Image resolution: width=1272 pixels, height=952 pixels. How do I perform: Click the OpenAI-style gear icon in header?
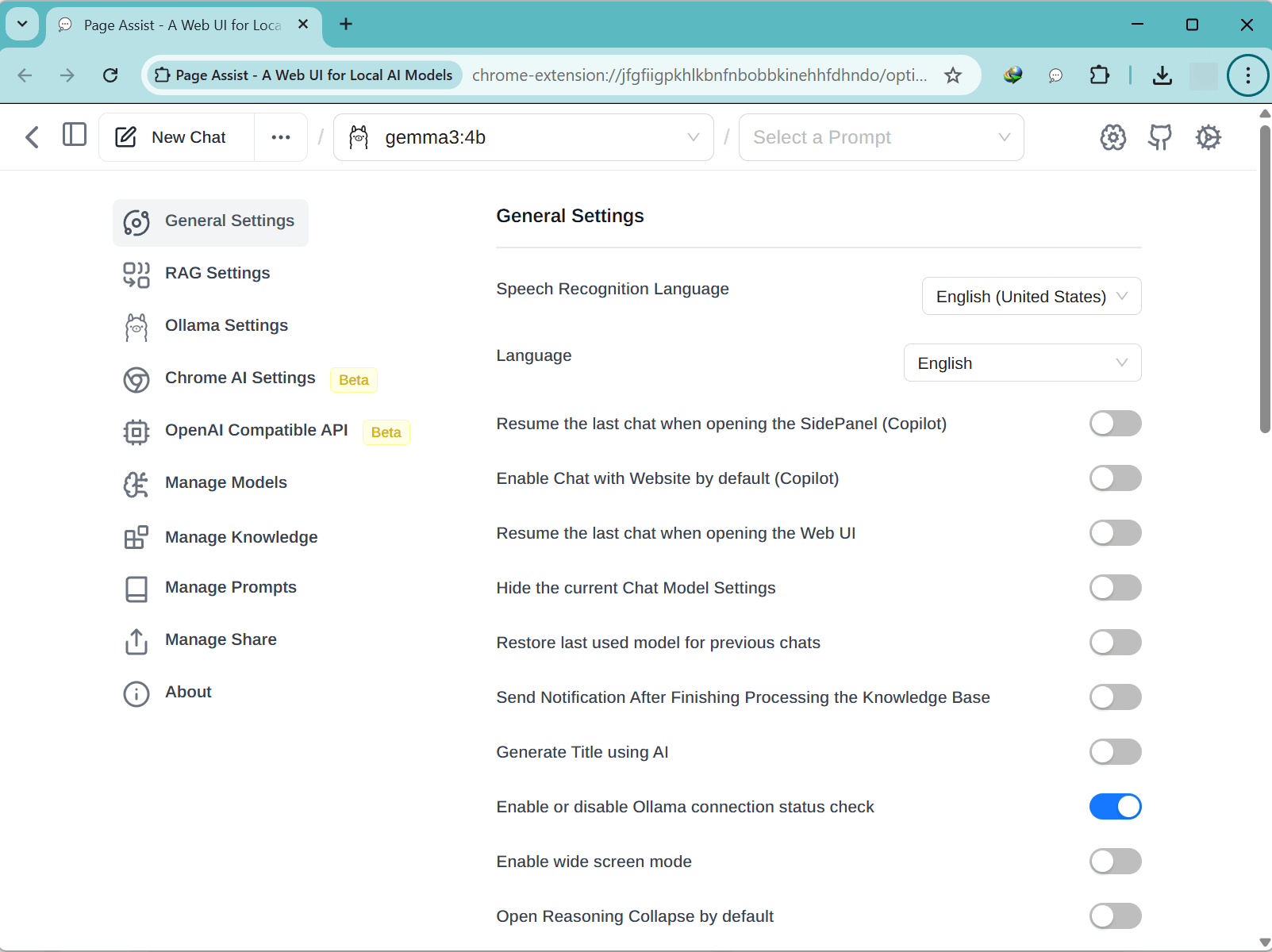tap(1113, 137)
